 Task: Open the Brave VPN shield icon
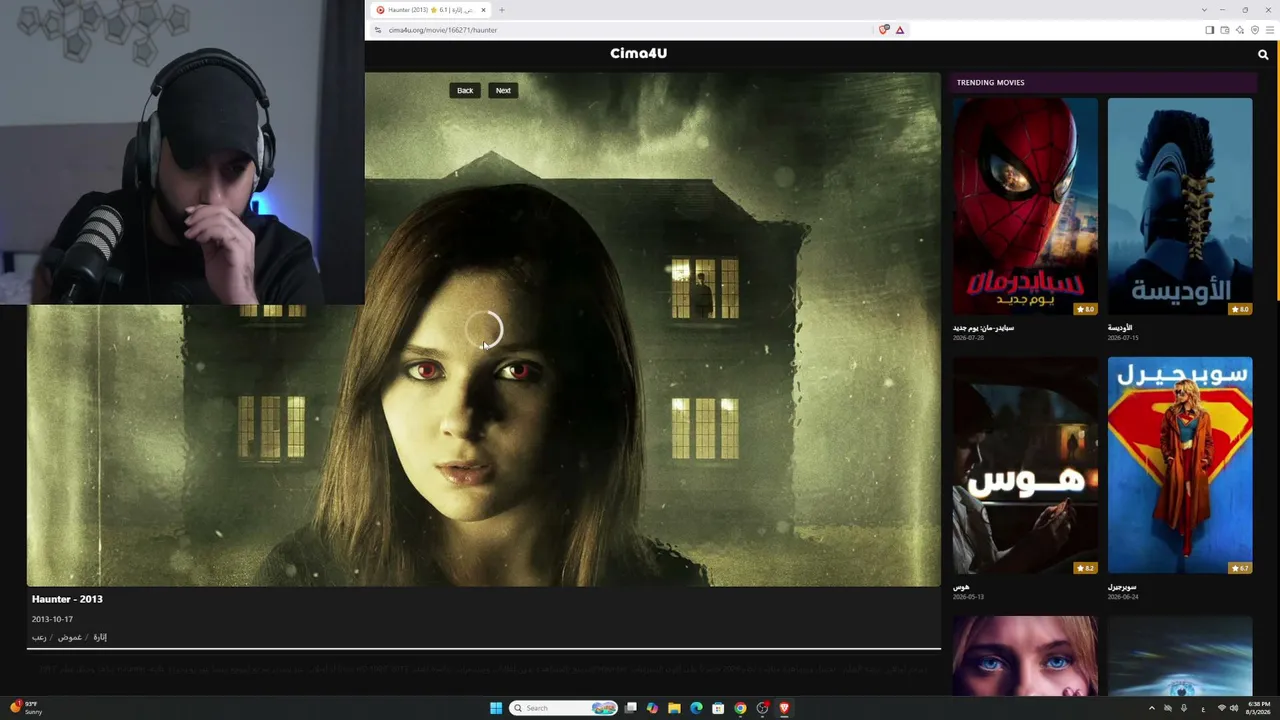(x=1255, y=30)
